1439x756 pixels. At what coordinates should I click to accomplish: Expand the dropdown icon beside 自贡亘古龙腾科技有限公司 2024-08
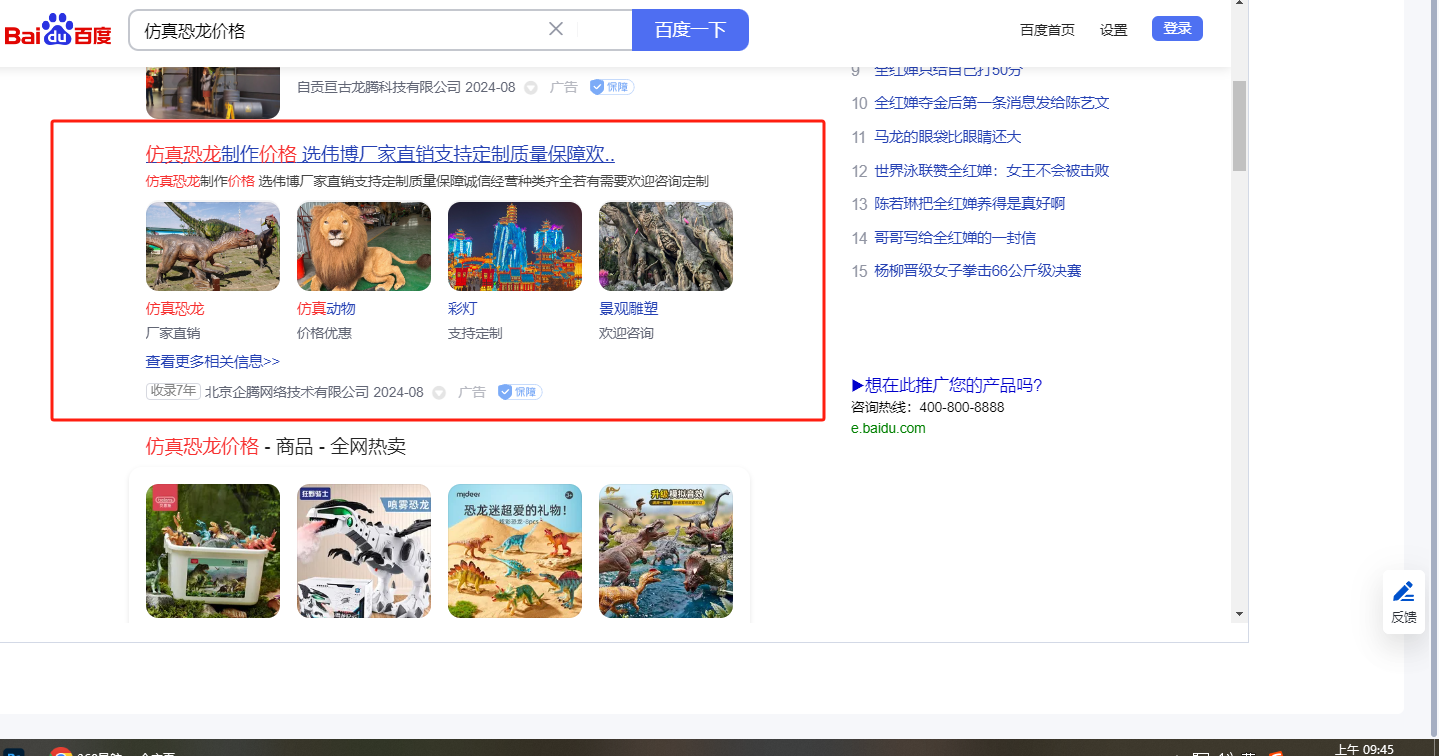pyautogui.click(x=531, y=88)
